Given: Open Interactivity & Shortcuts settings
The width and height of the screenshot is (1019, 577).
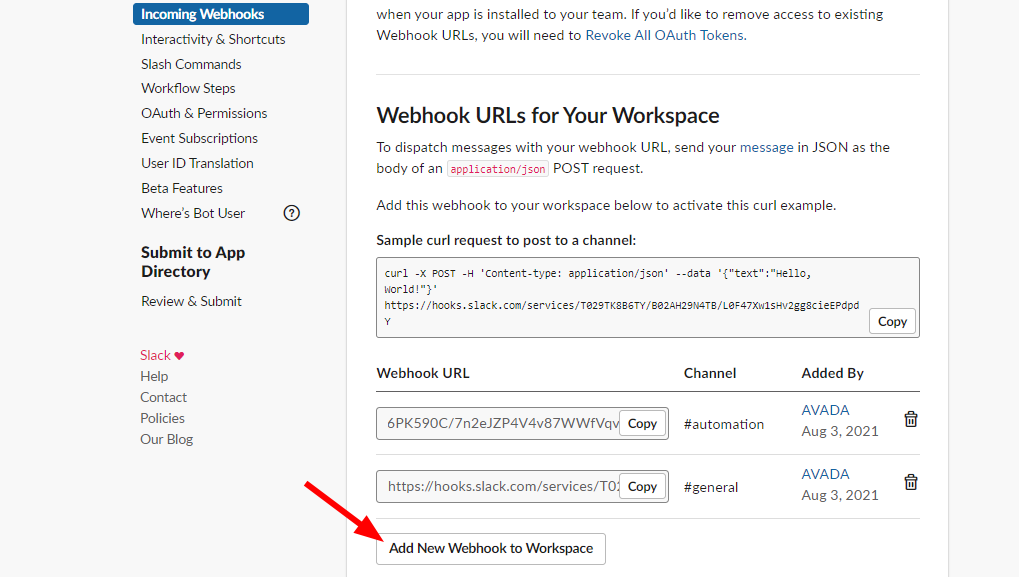Looking at the screenshot, I should click(213, 39).
